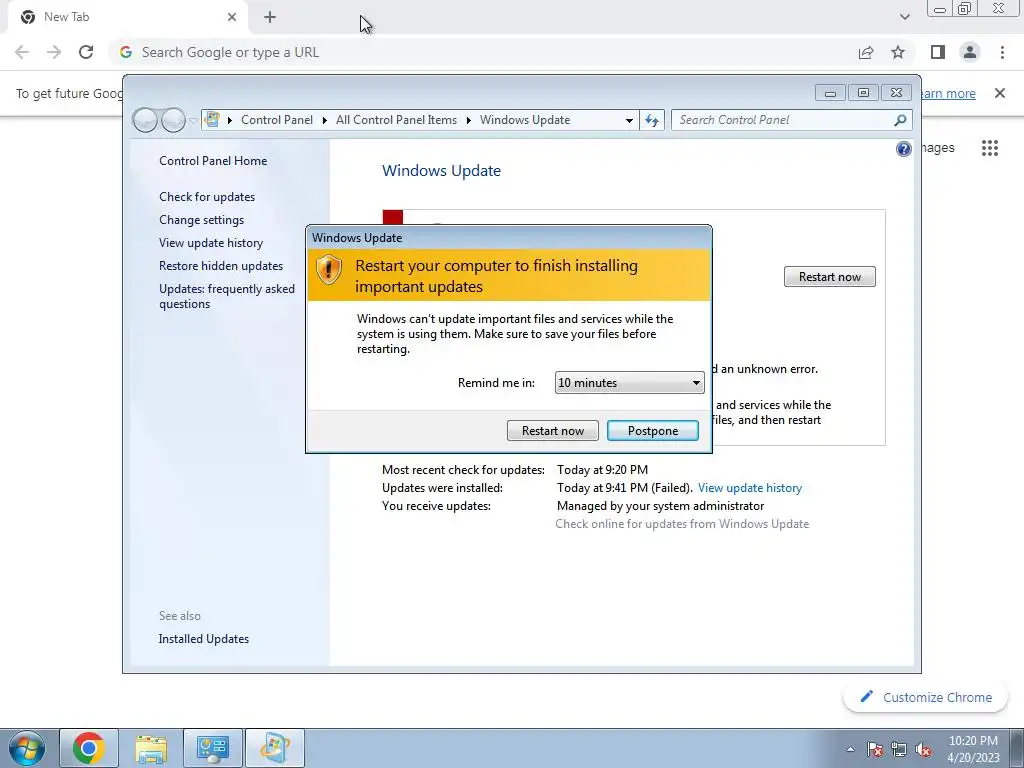
Task: Click Windows Update breadcrumb segment
Action: [x=525, y=120]
